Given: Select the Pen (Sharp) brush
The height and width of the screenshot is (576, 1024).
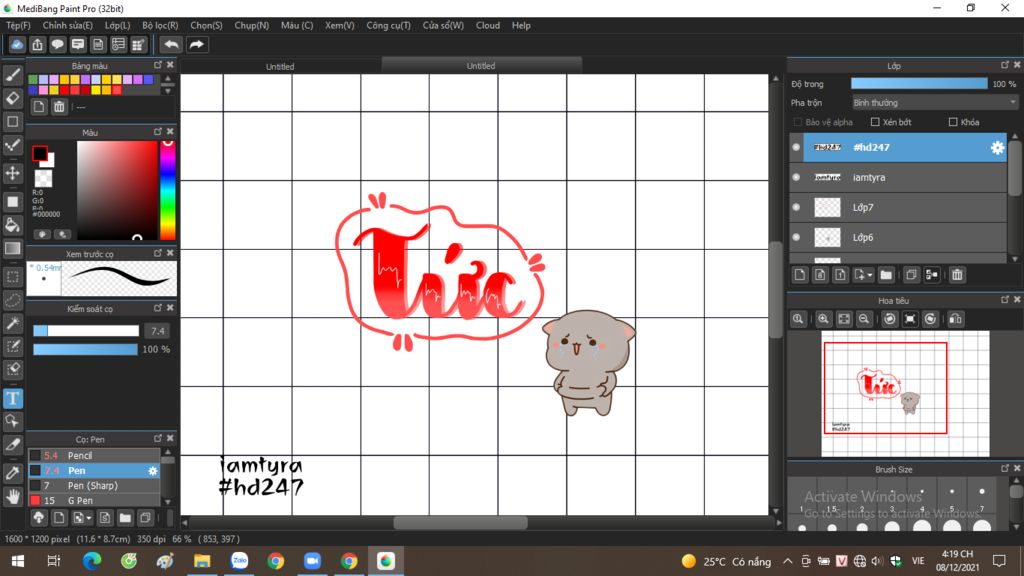Looking at the screenshot, I should (94, 485).
